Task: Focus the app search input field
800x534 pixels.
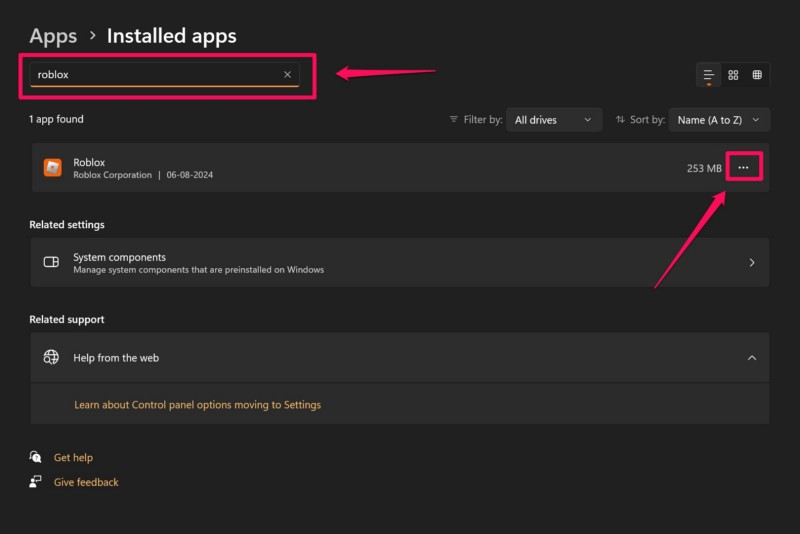Action: (150, 74)
